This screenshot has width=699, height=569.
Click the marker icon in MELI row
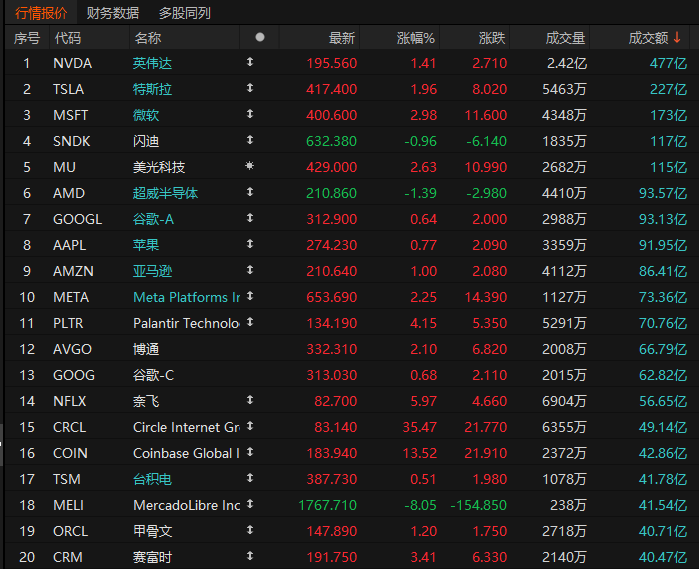pos(250,504)
